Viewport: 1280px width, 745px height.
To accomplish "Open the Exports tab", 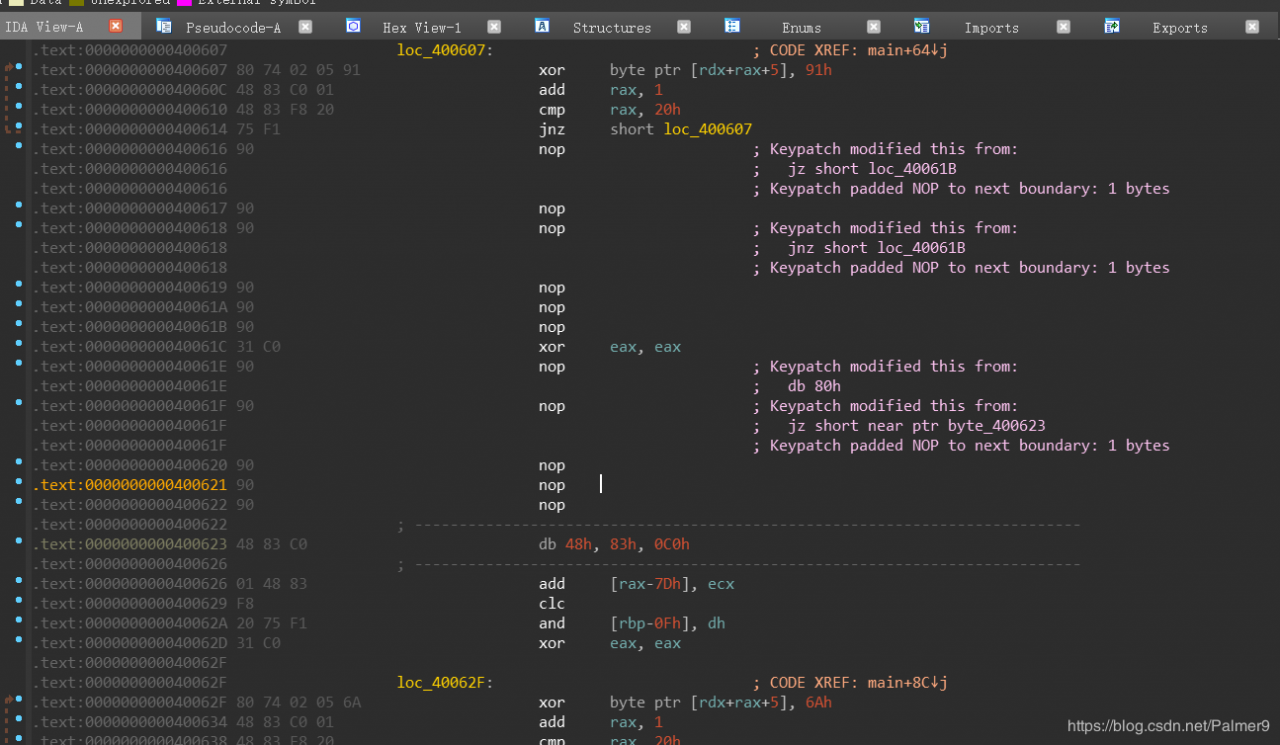I will point(1180,27).
